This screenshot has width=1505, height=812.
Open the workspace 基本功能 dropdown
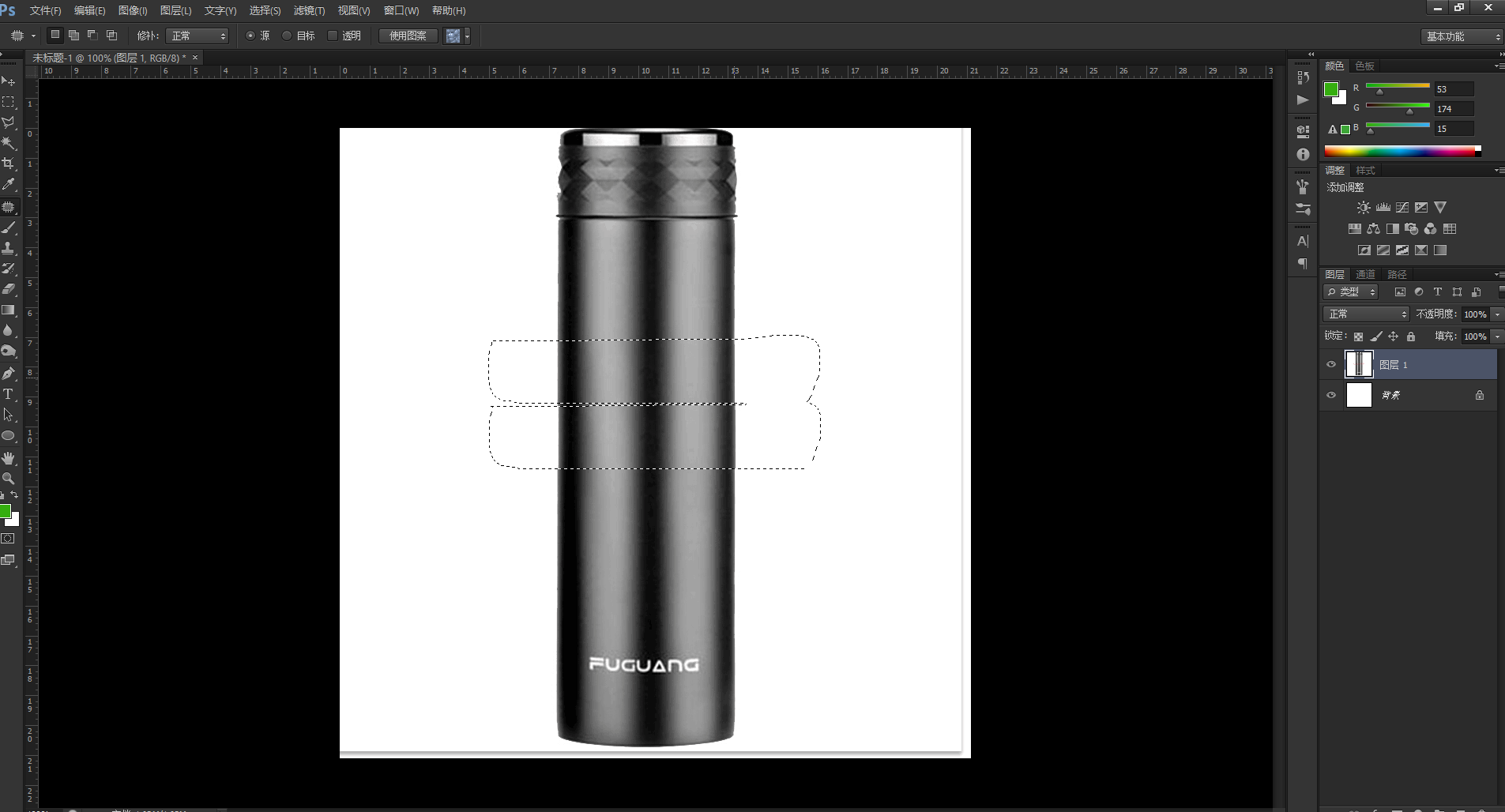click(1462, 36)
